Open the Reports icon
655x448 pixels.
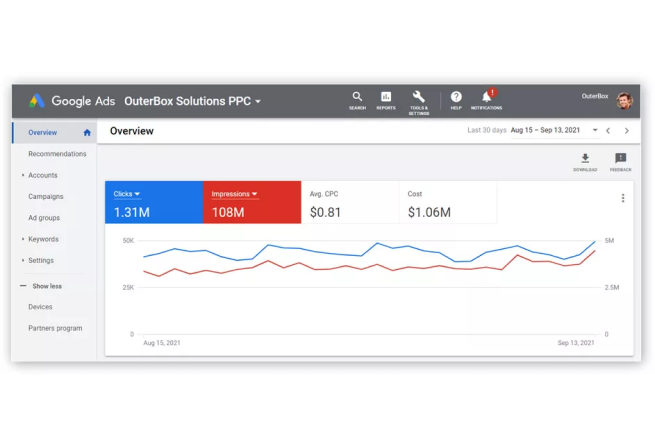[x=386, y=101]
